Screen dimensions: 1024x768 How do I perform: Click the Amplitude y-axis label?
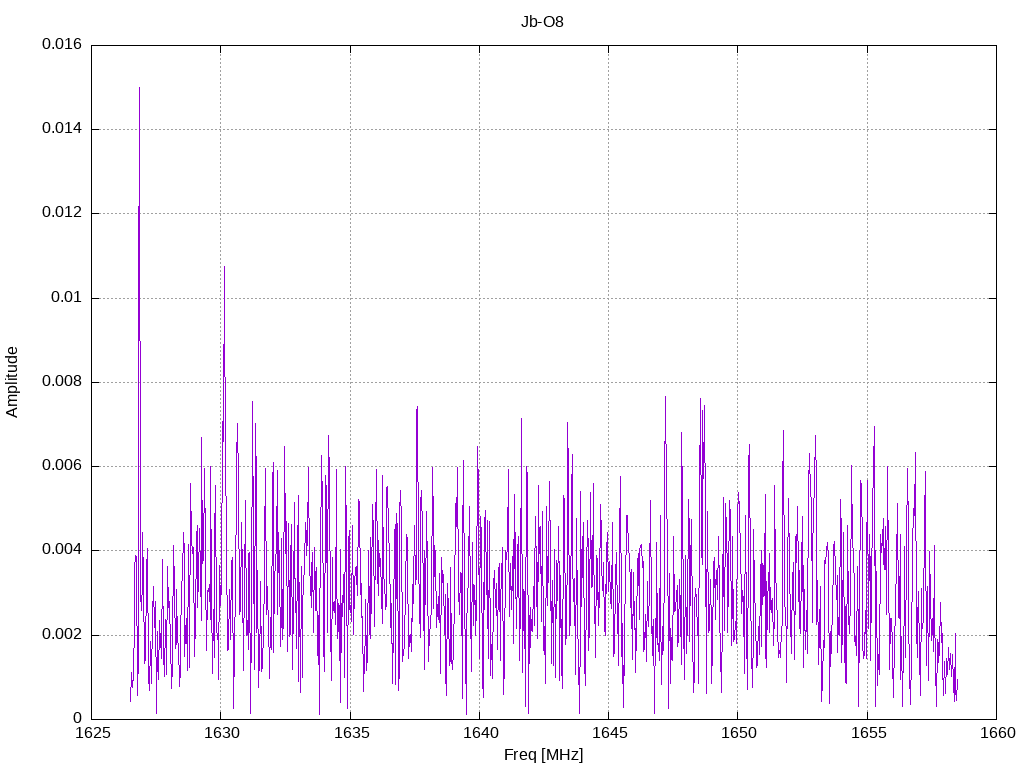[x=12, y=381]
